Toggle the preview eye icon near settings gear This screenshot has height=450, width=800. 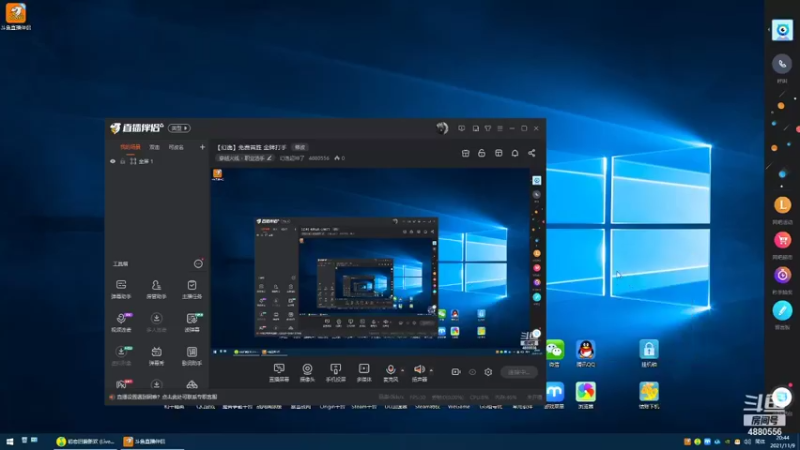pos(472,372)
